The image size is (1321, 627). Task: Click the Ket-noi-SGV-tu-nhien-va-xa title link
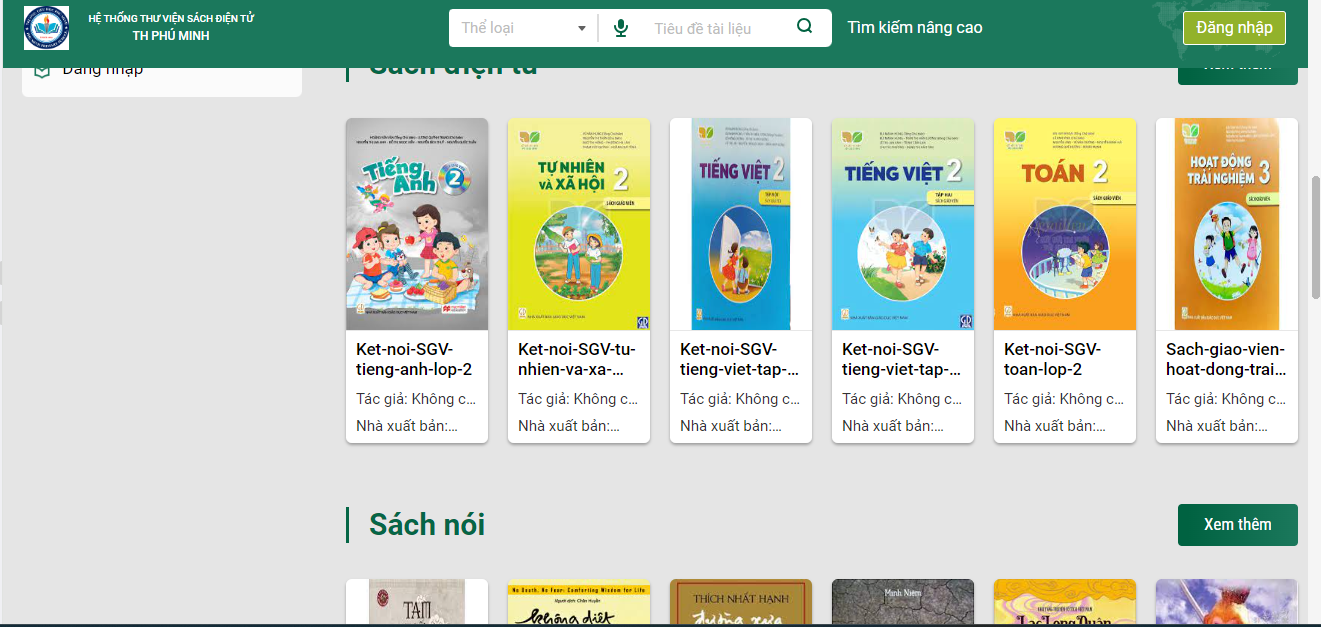(x=577, y=359)
